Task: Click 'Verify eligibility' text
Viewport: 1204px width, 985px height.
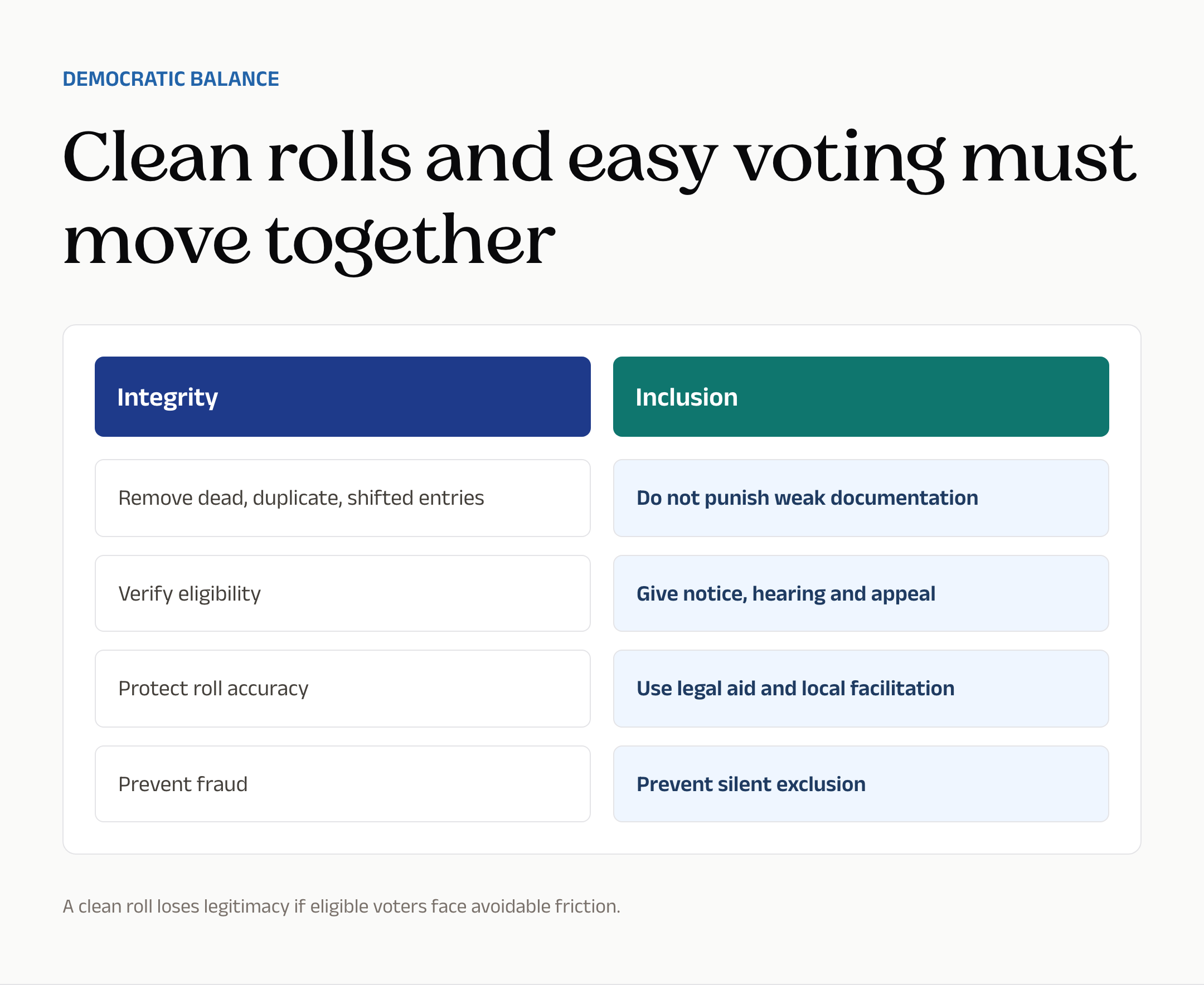Action: [189, 594]
